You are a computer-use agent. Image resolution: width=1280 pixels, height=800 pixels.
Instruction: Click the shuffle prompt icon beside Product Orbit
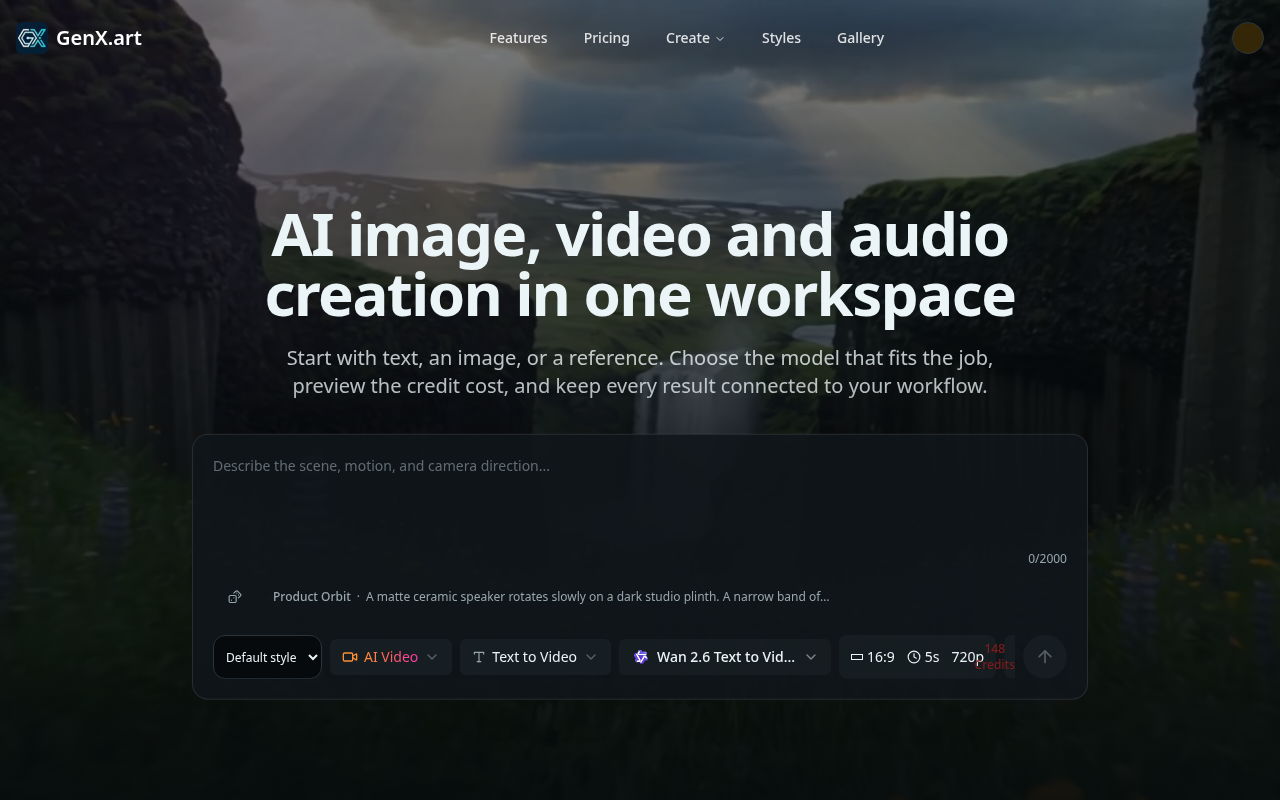[235, 597]
